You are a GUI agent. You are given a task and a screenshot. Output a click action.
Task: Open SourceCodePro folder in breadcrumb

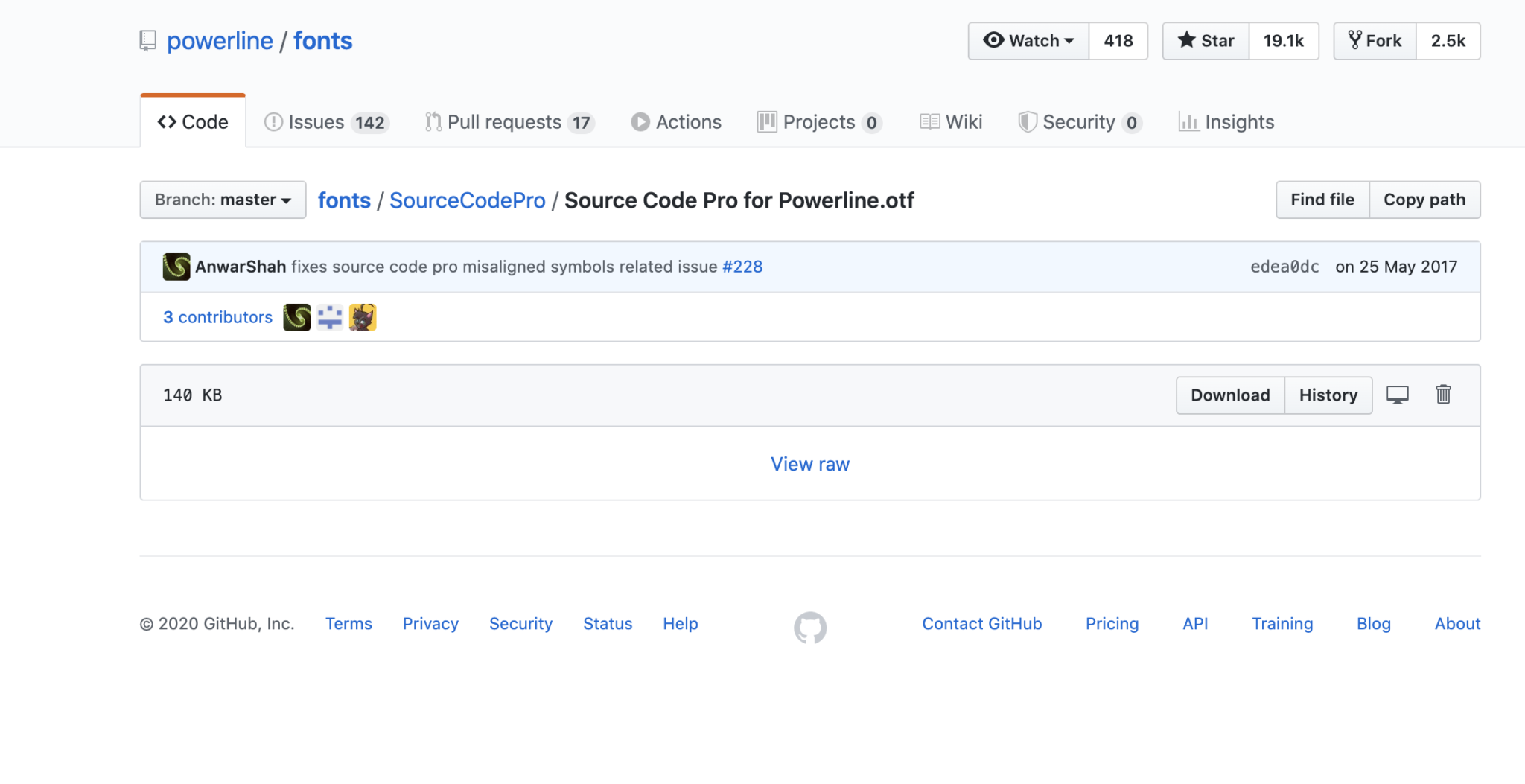pyautogui.click(x=468, y=200)
